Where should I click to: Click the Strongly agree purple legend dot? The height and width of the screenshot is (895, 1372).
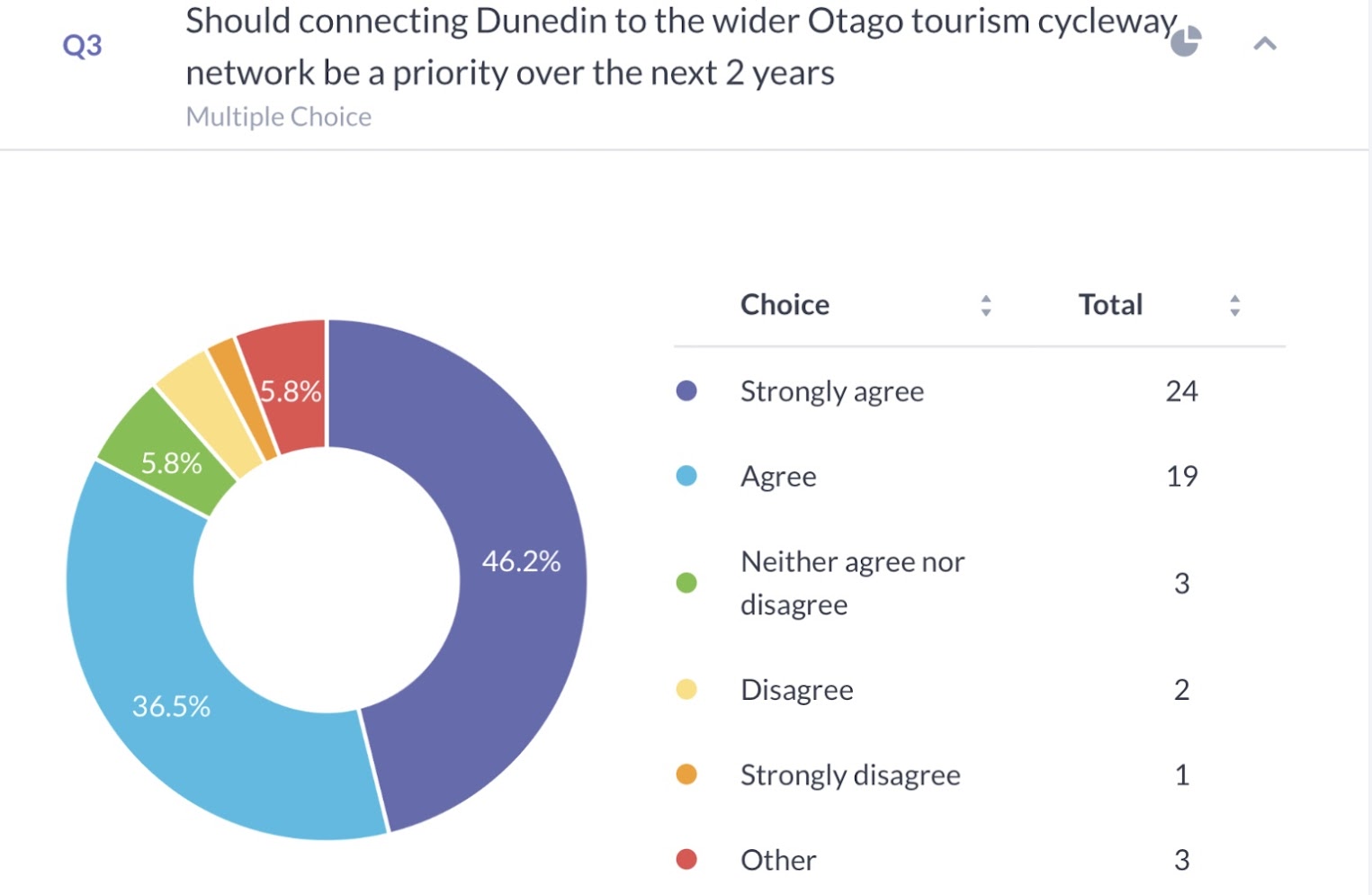coord(686,390)
